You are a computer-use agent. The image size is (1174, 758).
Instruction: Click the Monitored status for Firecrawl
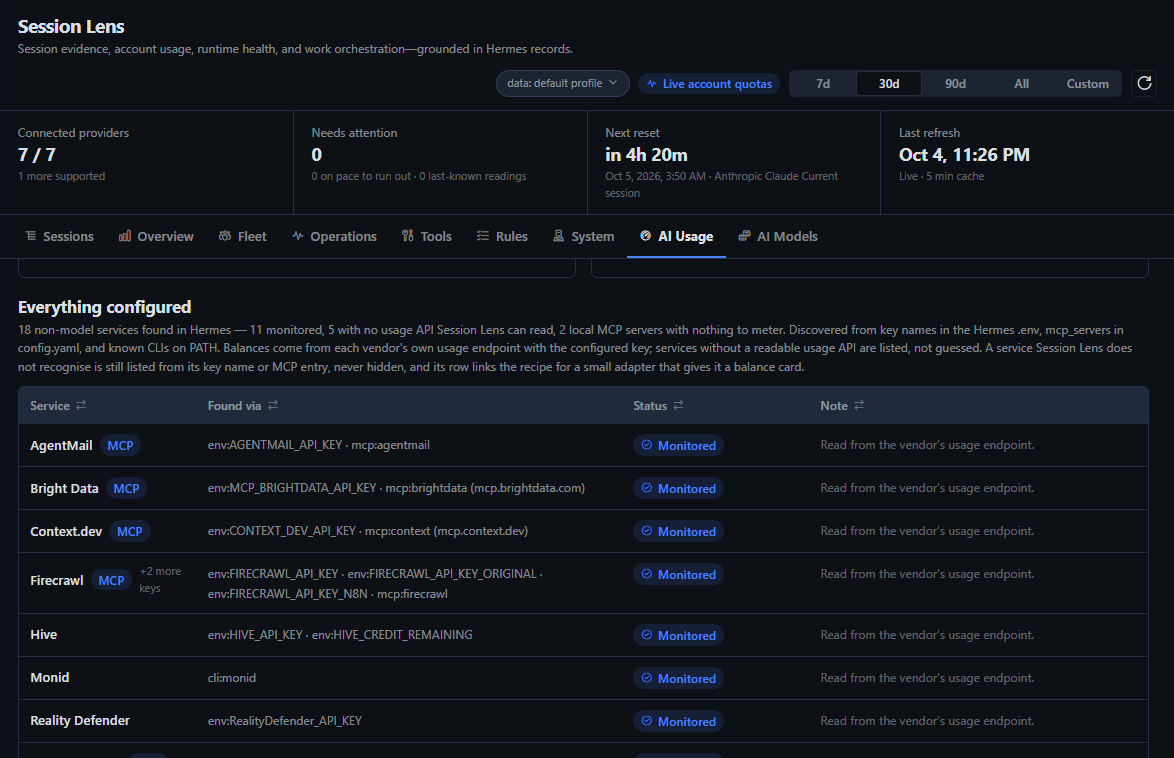pyautogui.click(x=678, y=574)
